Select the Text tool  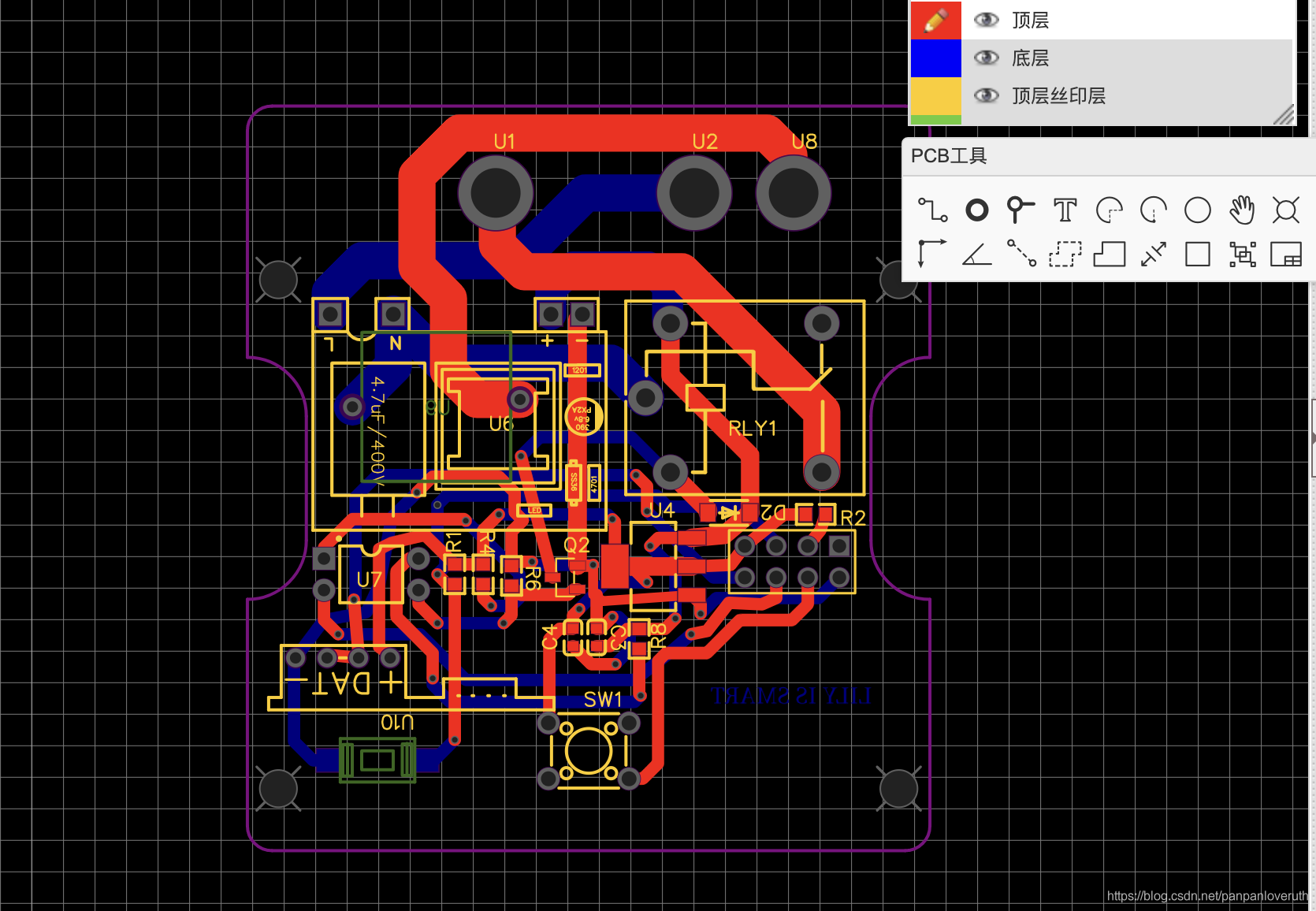click(x=1065, y=210)
